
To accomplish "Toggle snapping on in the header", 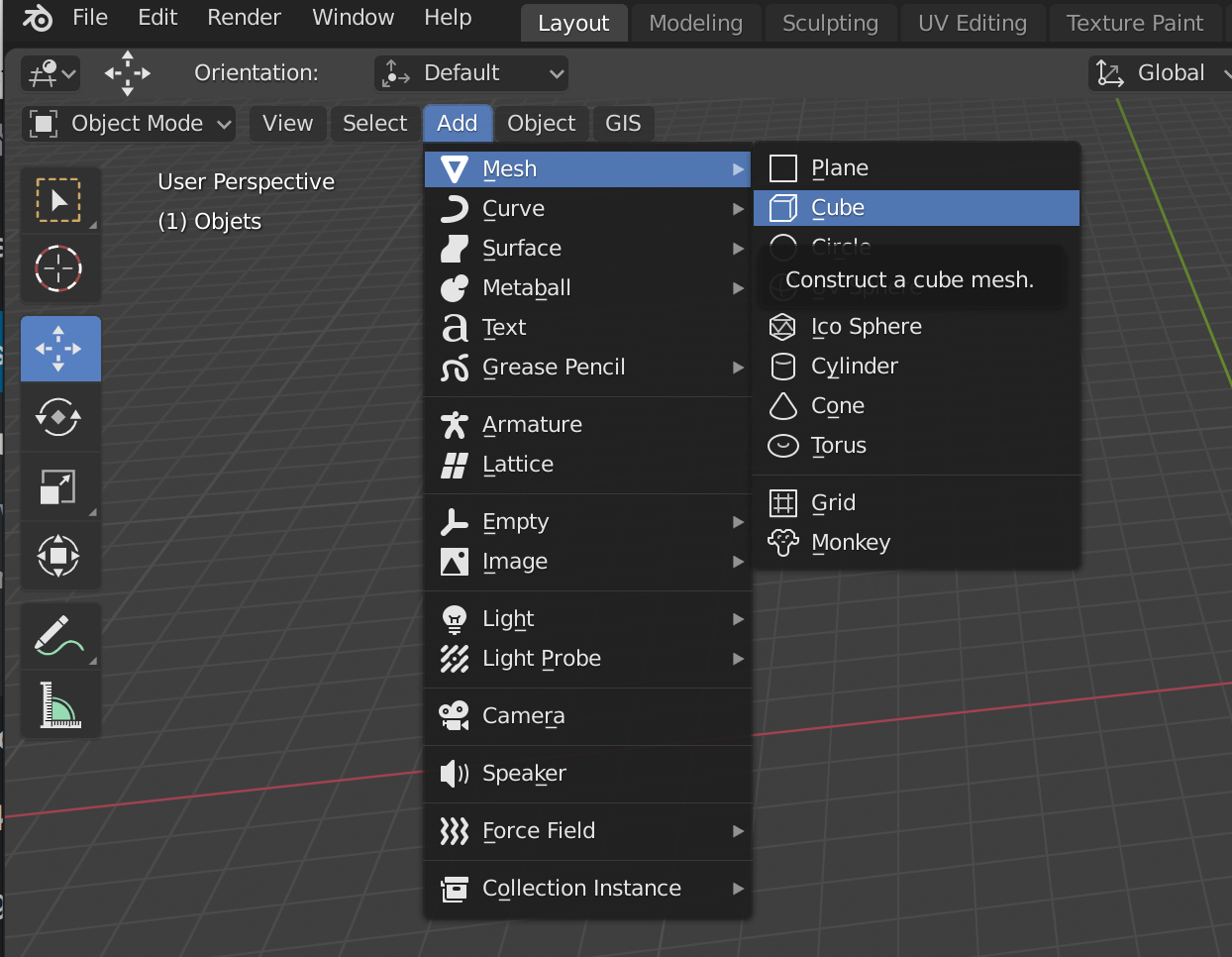I will 45,73.
